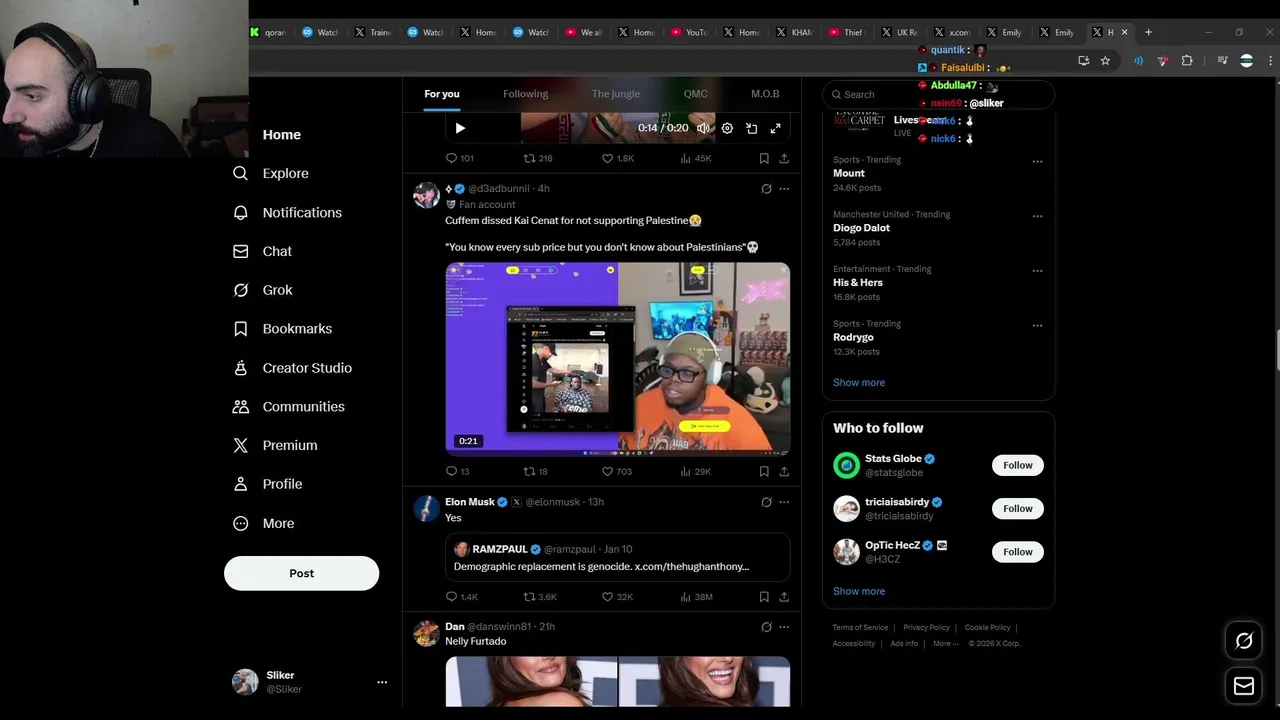Open options for His & Hers trend
Screen dimensions: 1280x720
[1037, 270]
